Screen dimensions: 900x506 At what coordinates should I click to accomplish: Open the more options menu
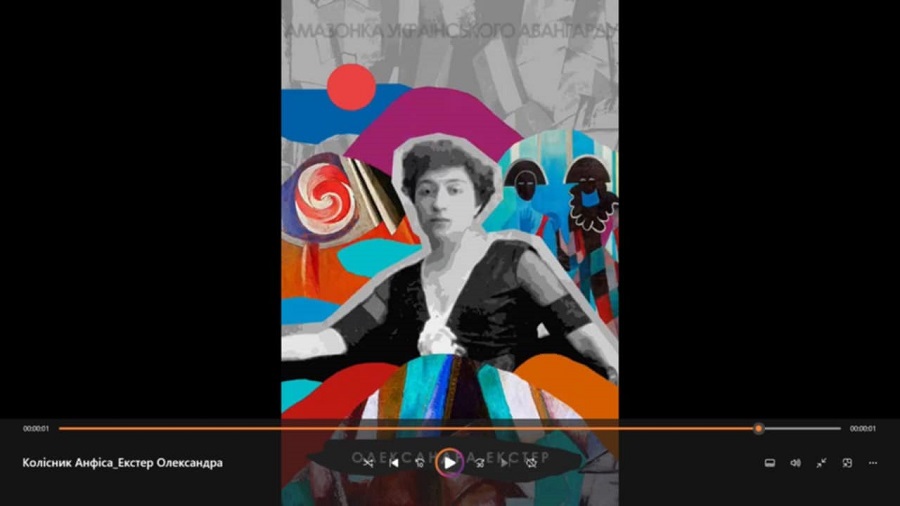click(x=873, y=462)
